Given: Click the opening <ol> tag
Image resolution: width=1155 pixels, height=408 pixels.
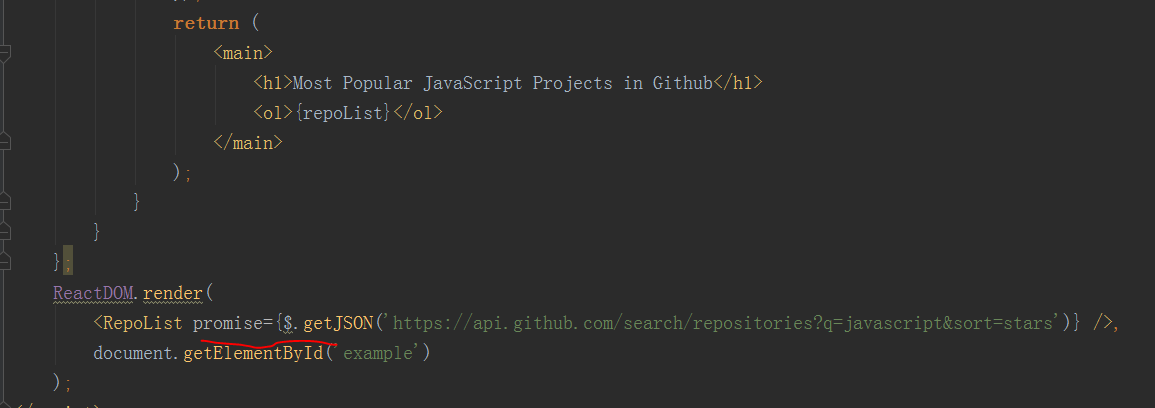Looking at the screenshot, I should coord(272,112).
